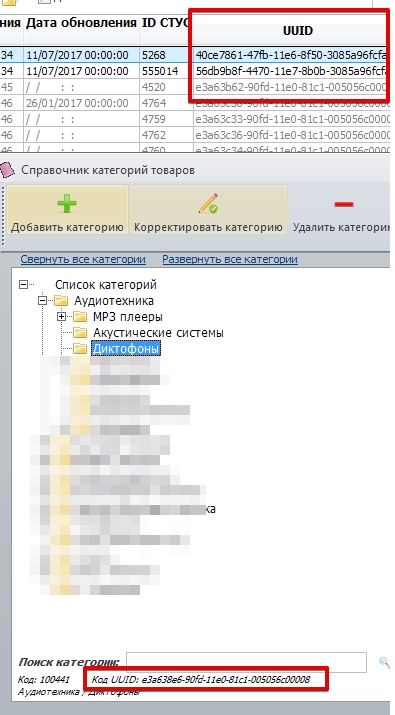The image size is (395, 715).
Task: Click the ID cell 4762
Action: [x=165, y=135]
